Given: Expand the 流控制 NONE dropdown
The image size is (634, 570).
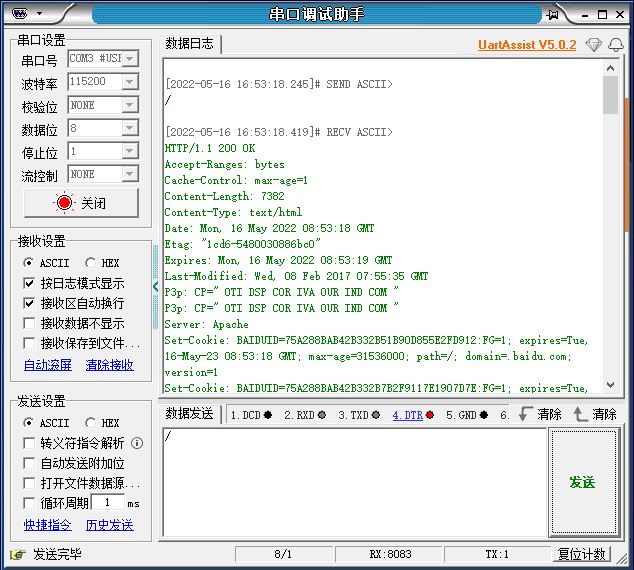Looking at the screenshot, I should point(130,174).
